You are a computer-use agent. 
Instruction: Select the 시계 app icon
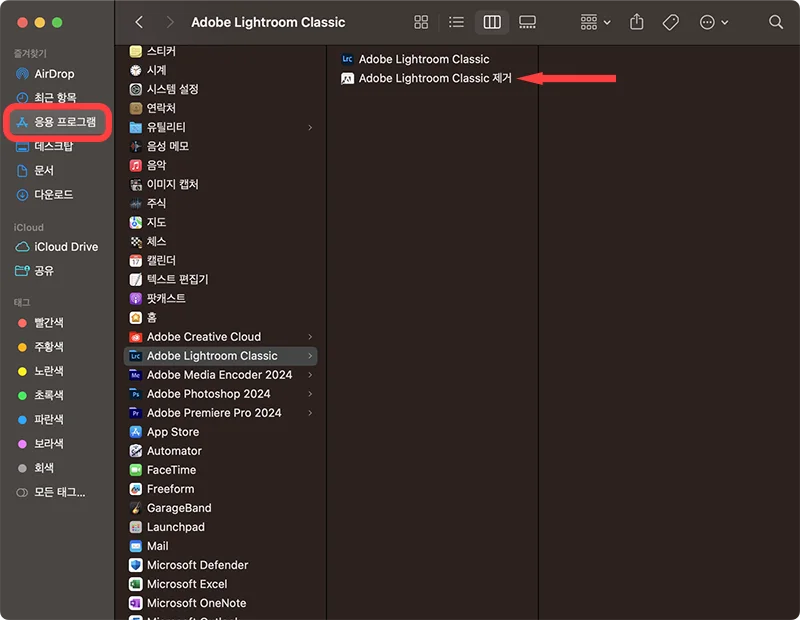(135, 70)
